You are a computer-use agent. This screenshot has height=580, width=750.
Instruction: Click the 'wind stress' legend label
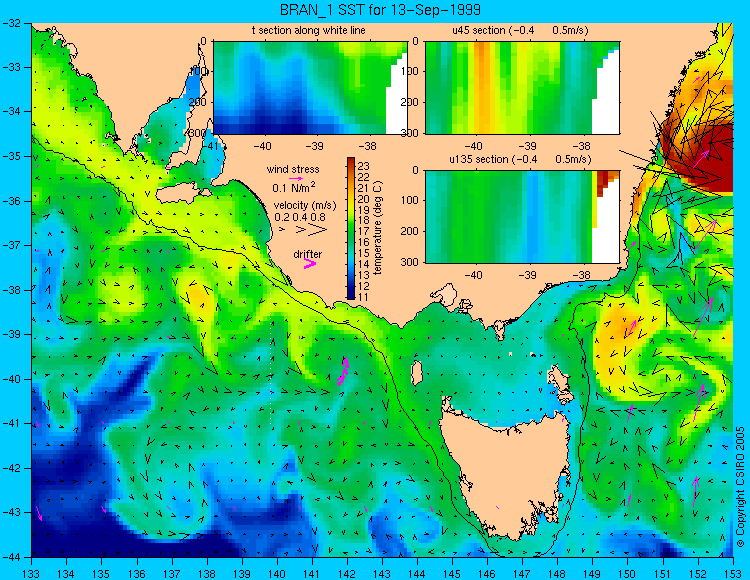point(293,169)
